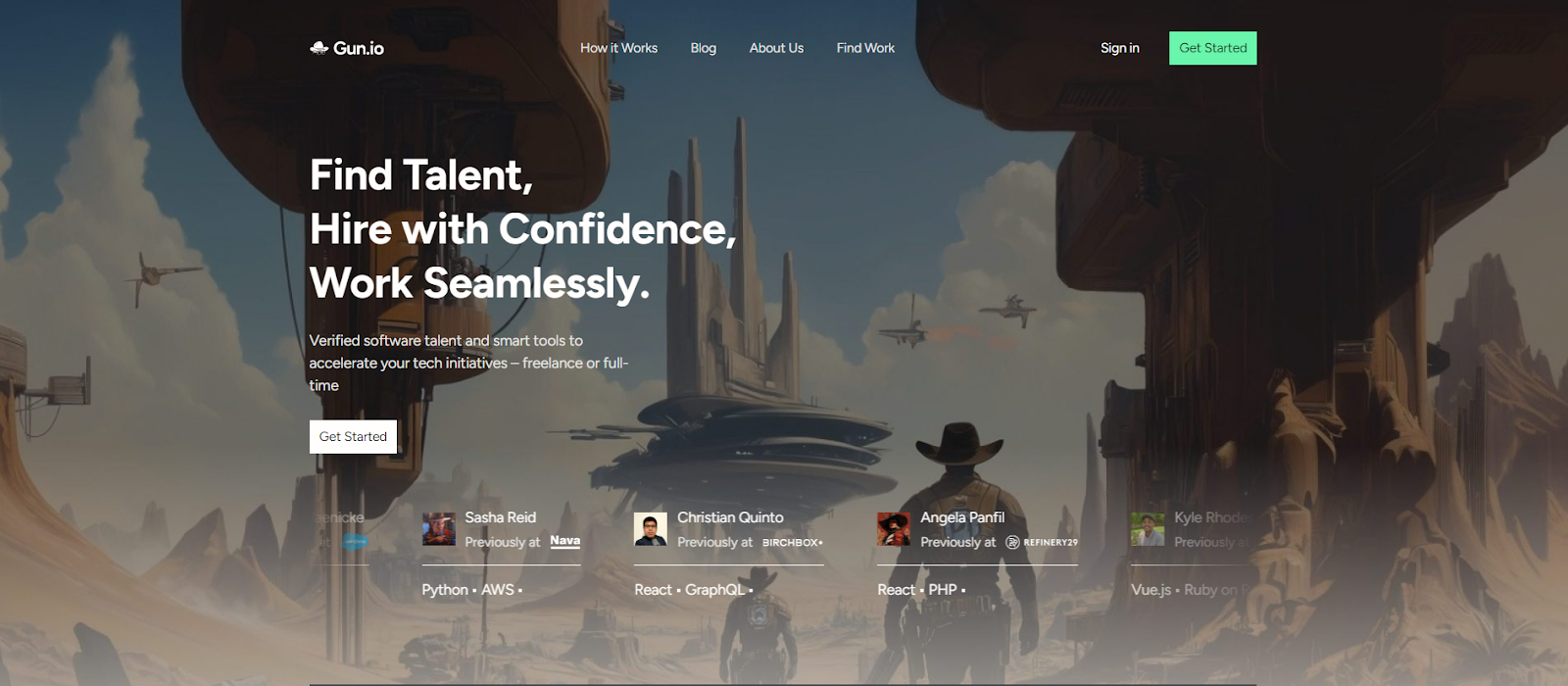The image size is (1568, 686).
Task: Open the About Us menu item
Action: tap(776, 48)
